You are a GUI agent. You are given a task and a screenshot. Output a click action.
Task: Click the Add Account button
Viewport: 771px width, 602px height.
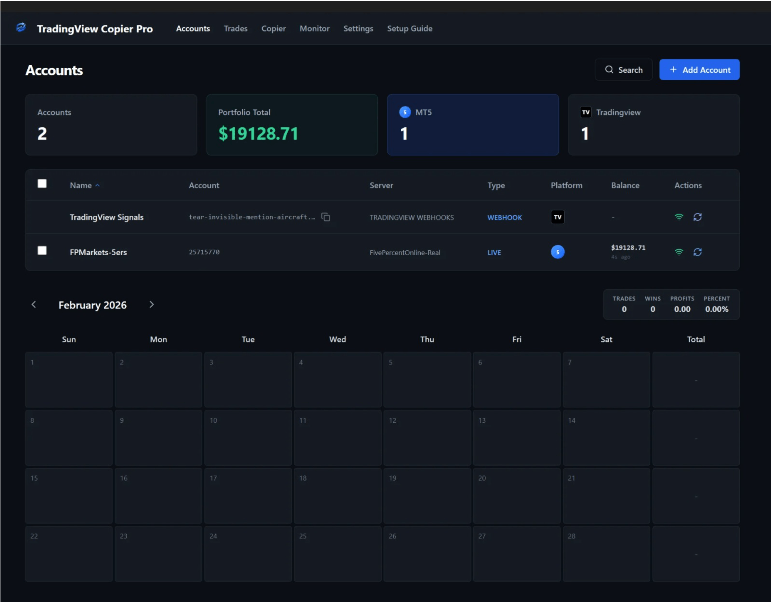click(699, 70)
